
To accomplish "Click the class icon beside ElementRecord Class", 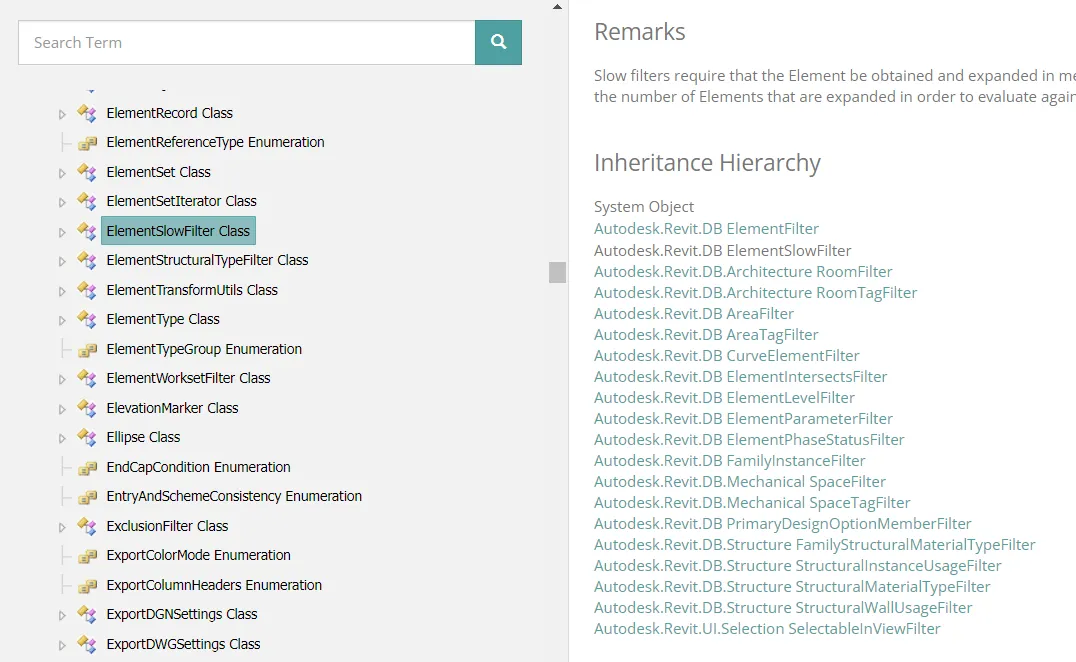I will (86, 113).
